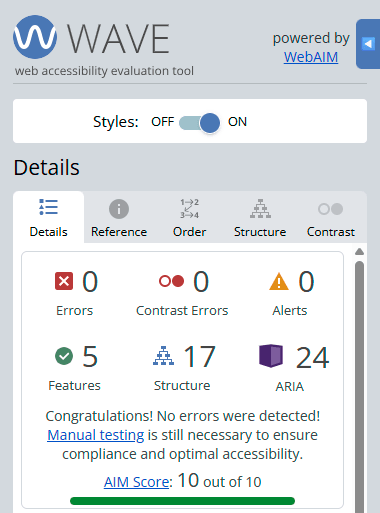Open the Structure tab
The width and height of the screenshot is (380, 513).
click(x=260, y=218)
